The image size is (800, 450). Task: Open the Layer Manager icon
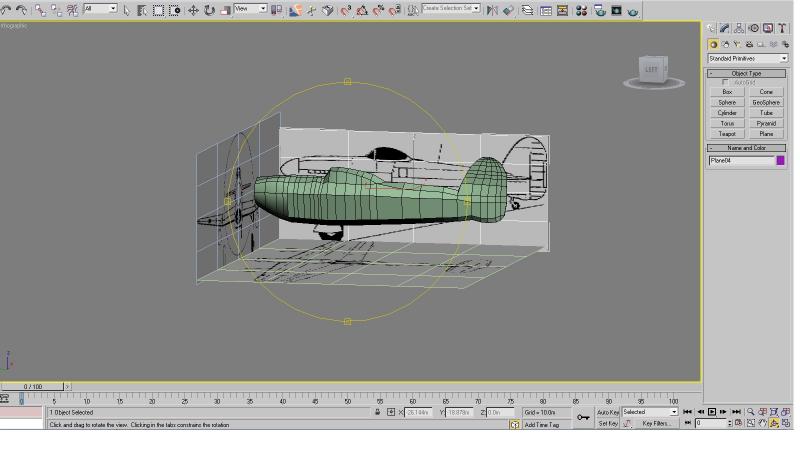(x=527, y=10)
